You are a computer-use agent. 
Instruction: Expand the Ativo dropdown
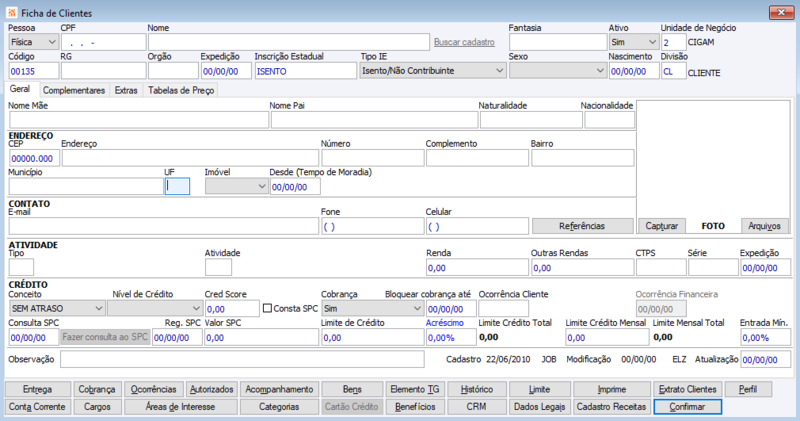[633, 42]
